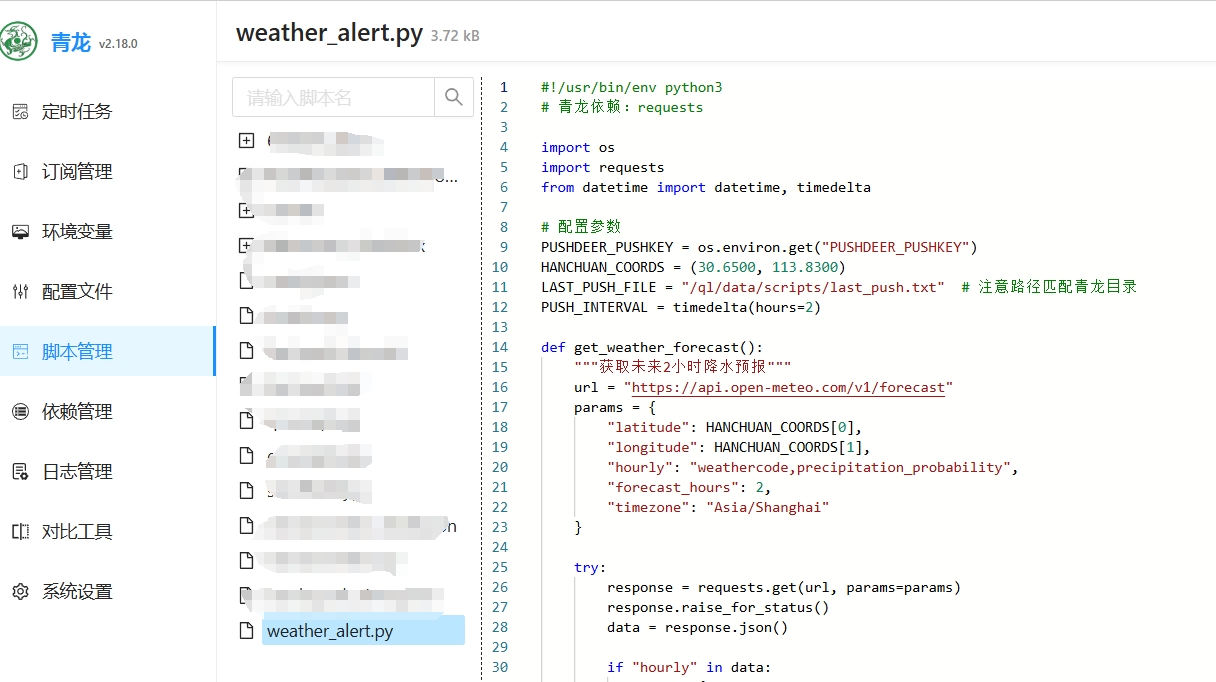Click the 日志管理 sidebar icon
Viewport: 1216px width, 682px height.
20,472
